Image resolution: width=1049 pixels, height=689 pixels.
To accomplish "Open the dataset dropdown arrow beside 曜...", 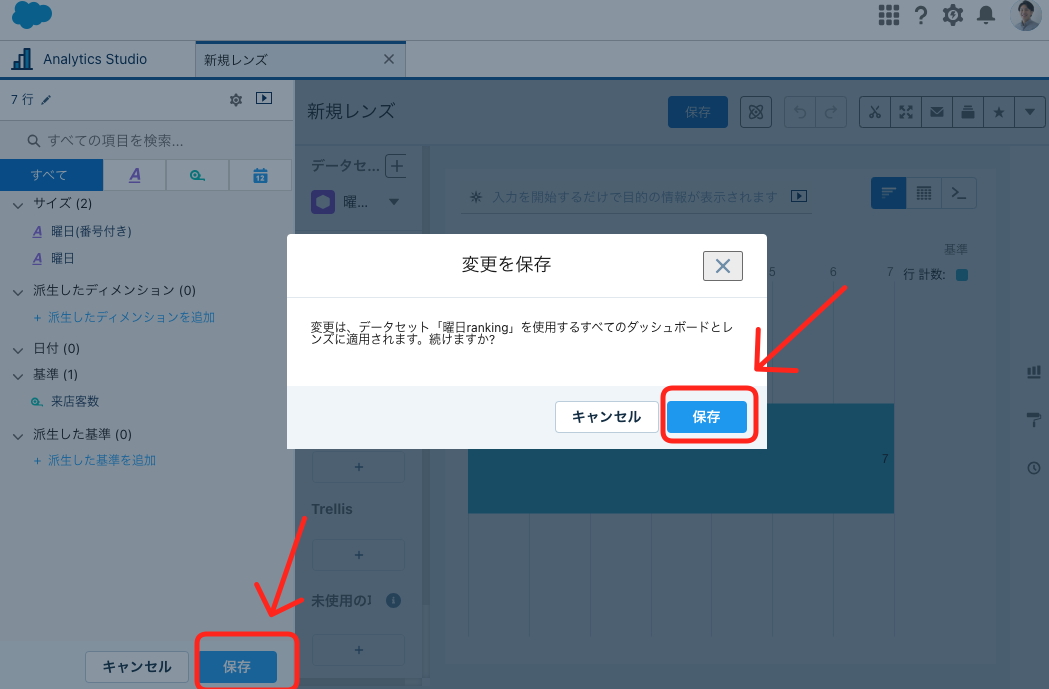I will 394,201.
